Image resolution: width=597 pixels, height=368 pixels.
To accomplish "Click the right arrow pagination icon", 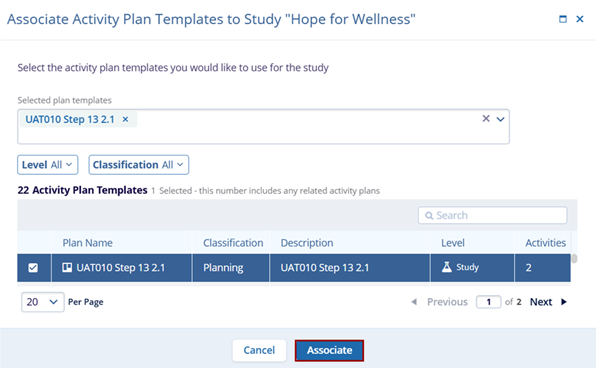I will 564,302.
